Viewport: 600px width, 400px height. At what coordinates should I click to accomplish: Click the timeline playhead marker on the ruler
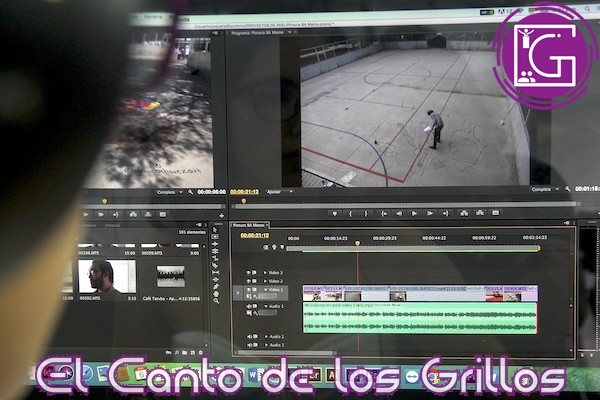(x=357, y=243)
